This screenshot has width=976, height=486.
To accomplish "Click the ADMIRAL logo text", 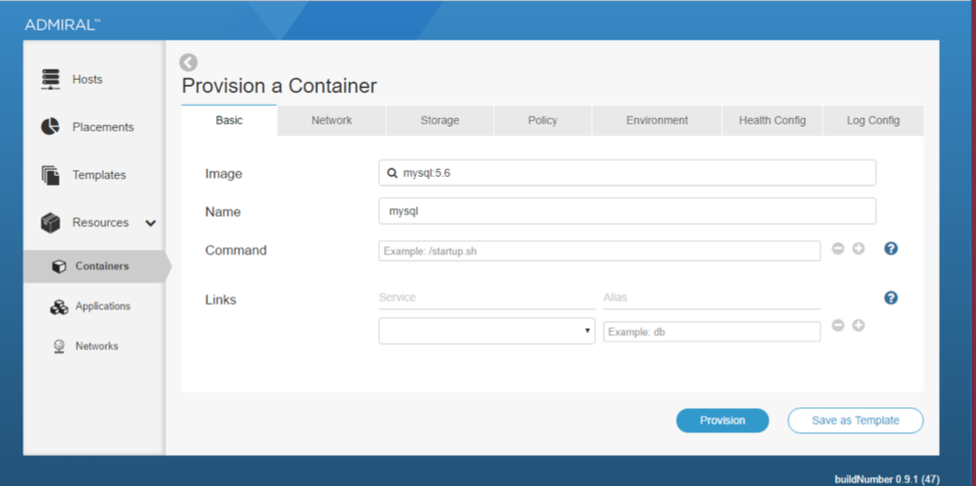I will 62,25.
